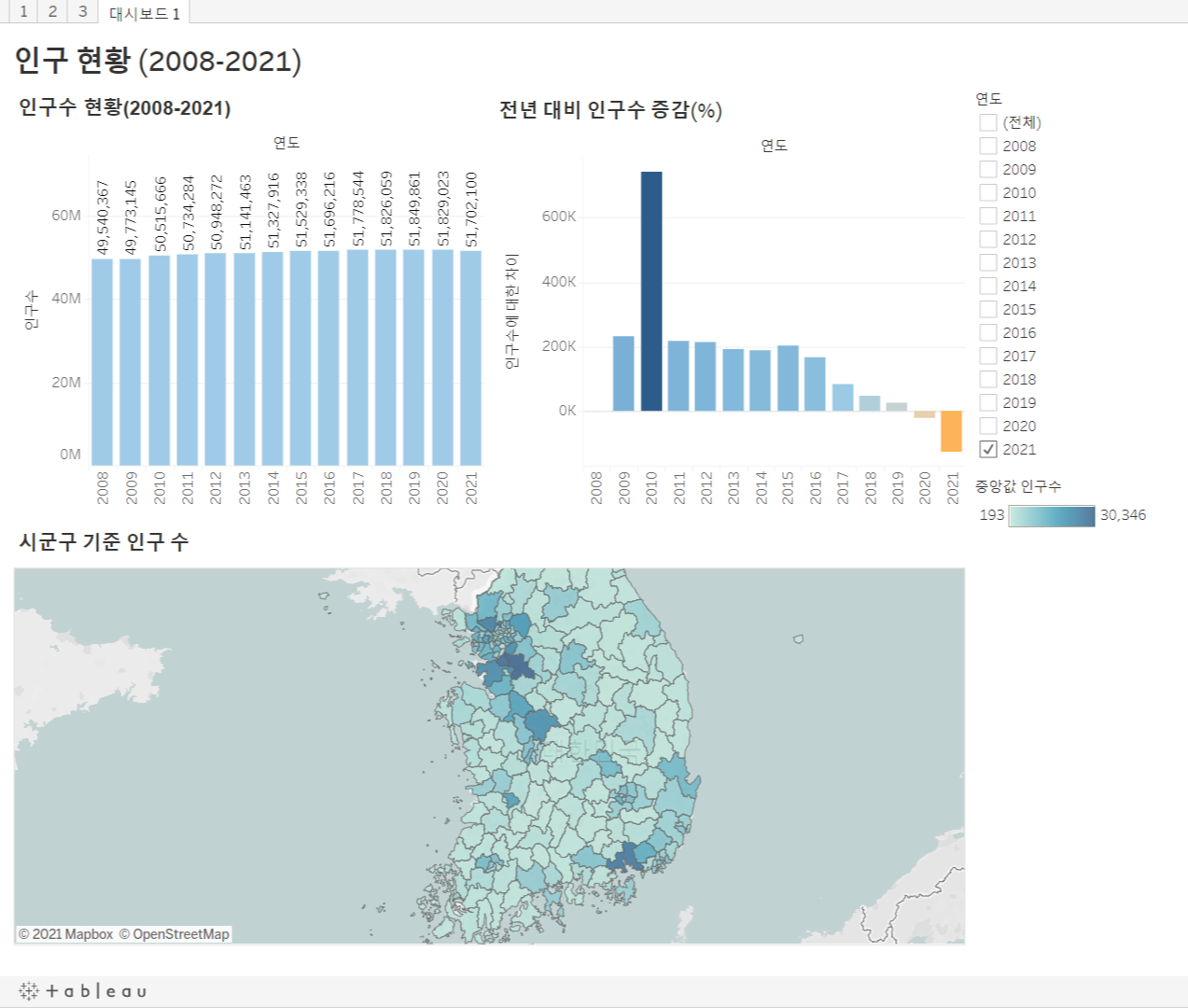Select the 2014 population bar 51,327,916

273,358
